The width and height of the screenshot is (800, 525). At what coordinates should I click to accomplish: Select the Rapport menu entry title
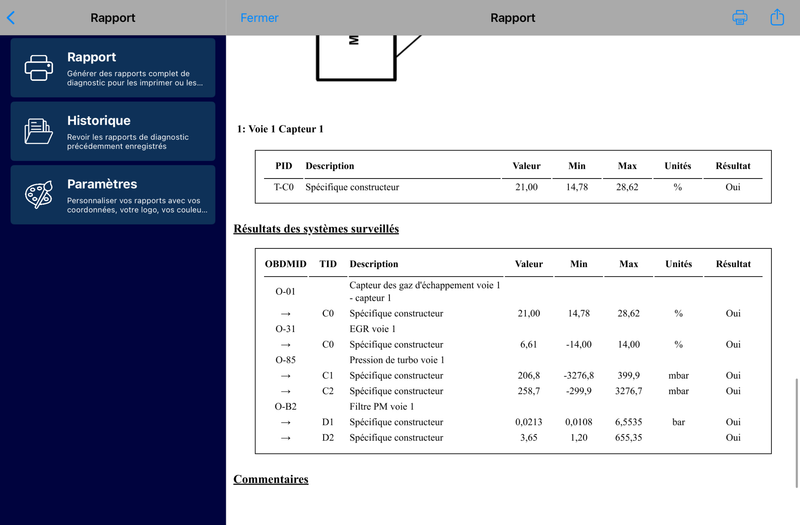click(92, 58)
